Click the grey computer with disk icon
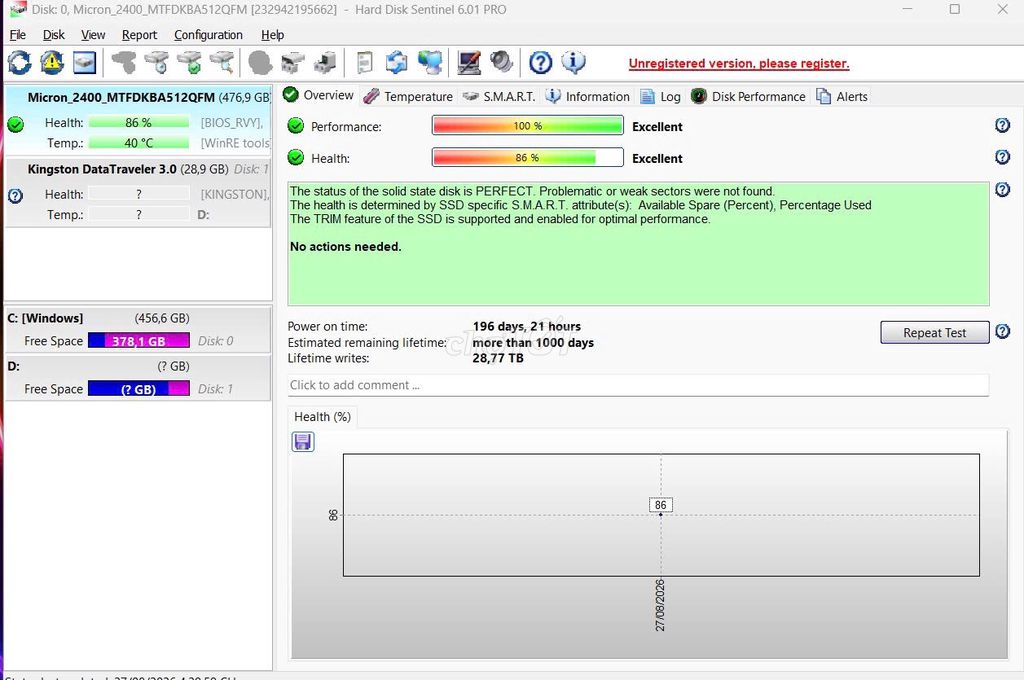The width and height of the screenshot is (1024, 680). point(325,63)
